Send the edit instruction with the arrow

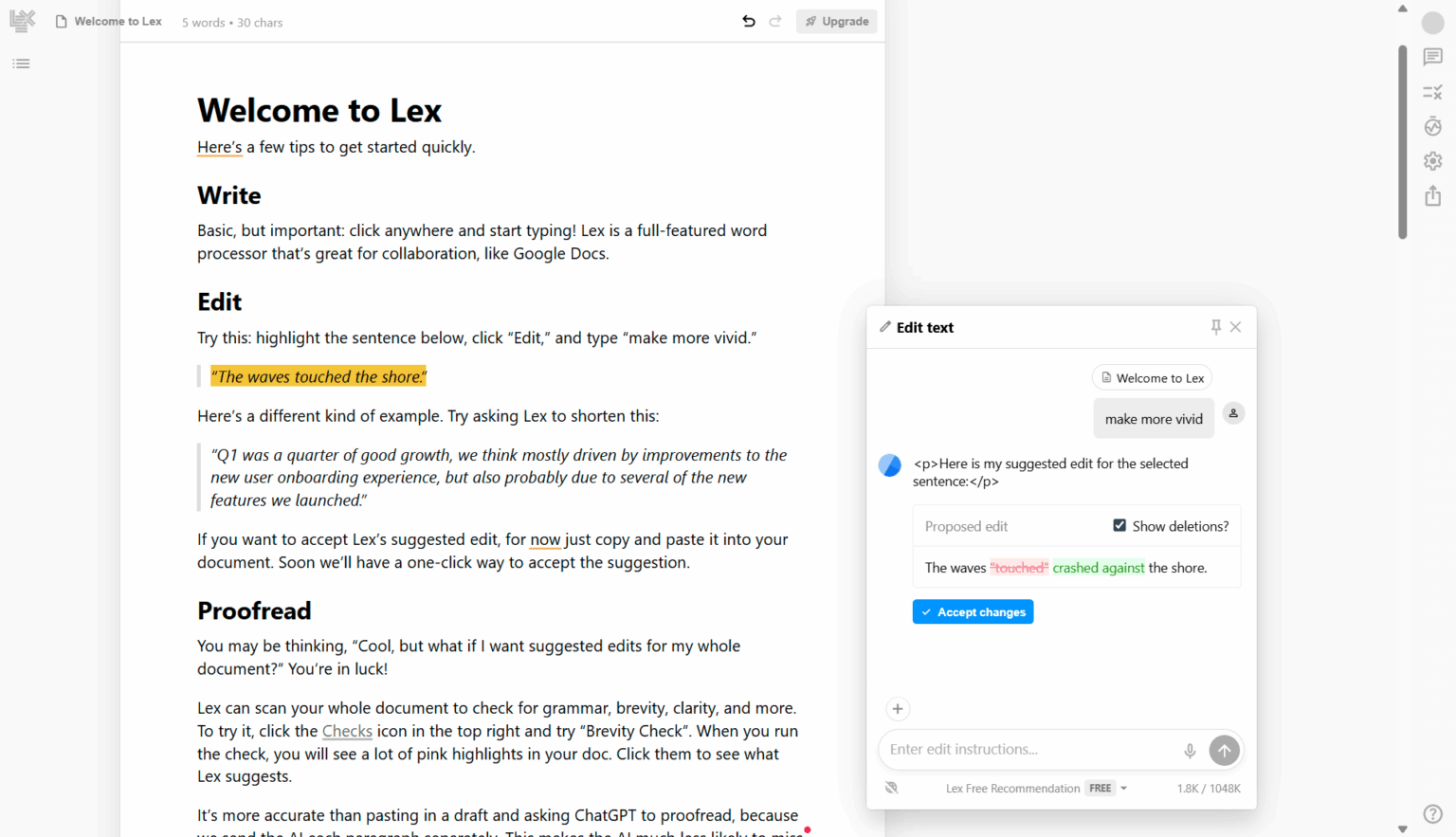1224,750
